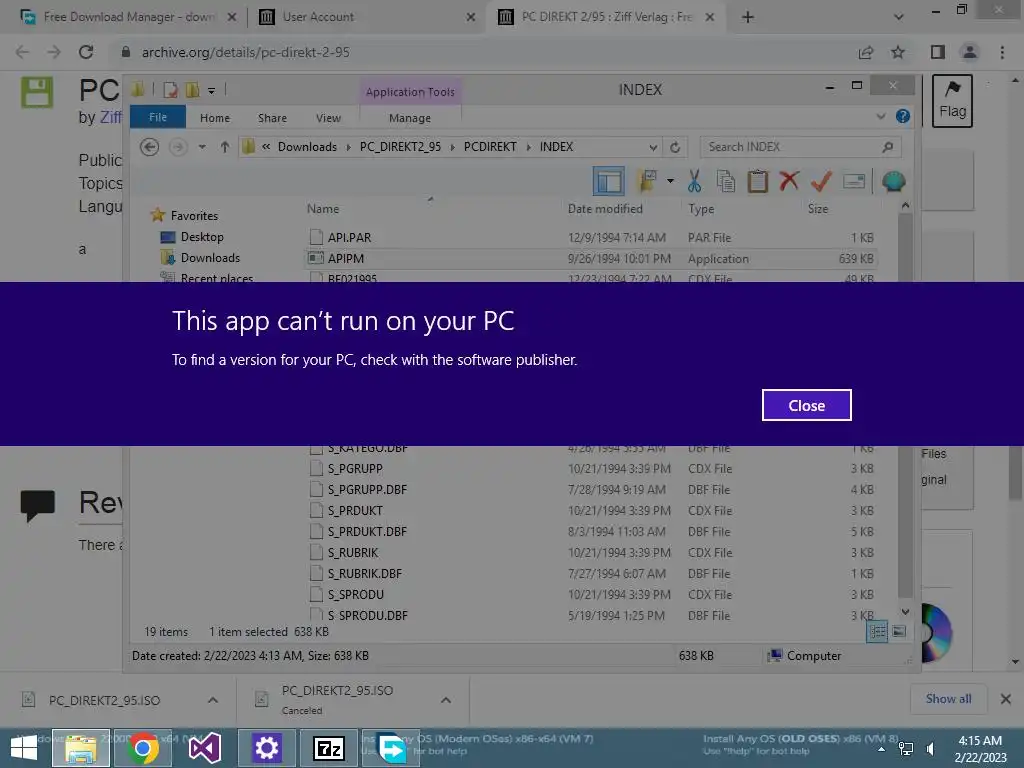Image resolution: width=1024 pixels, height=768 pixels.
Task: Open Visual Studio from the taskbar
Action: tap(204, 748)
